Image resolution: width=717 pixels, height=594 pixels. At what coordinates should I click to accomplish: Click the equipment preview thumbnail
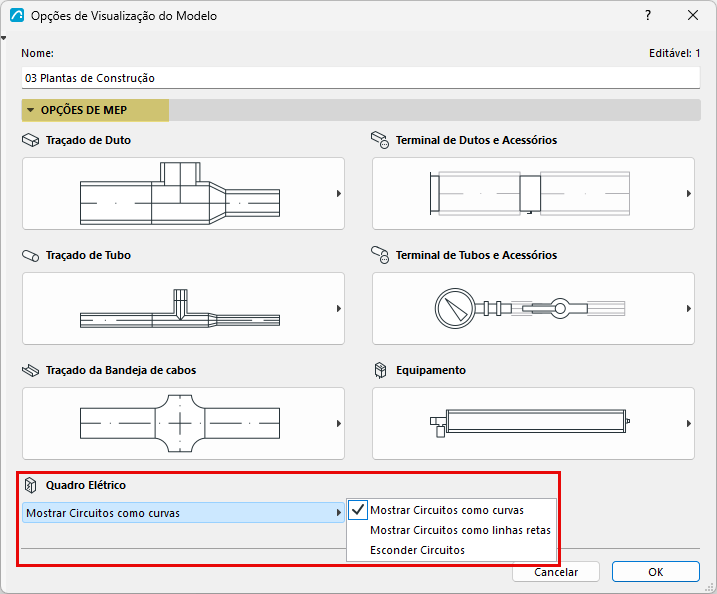pyautogui.click(x=530, y=423)
